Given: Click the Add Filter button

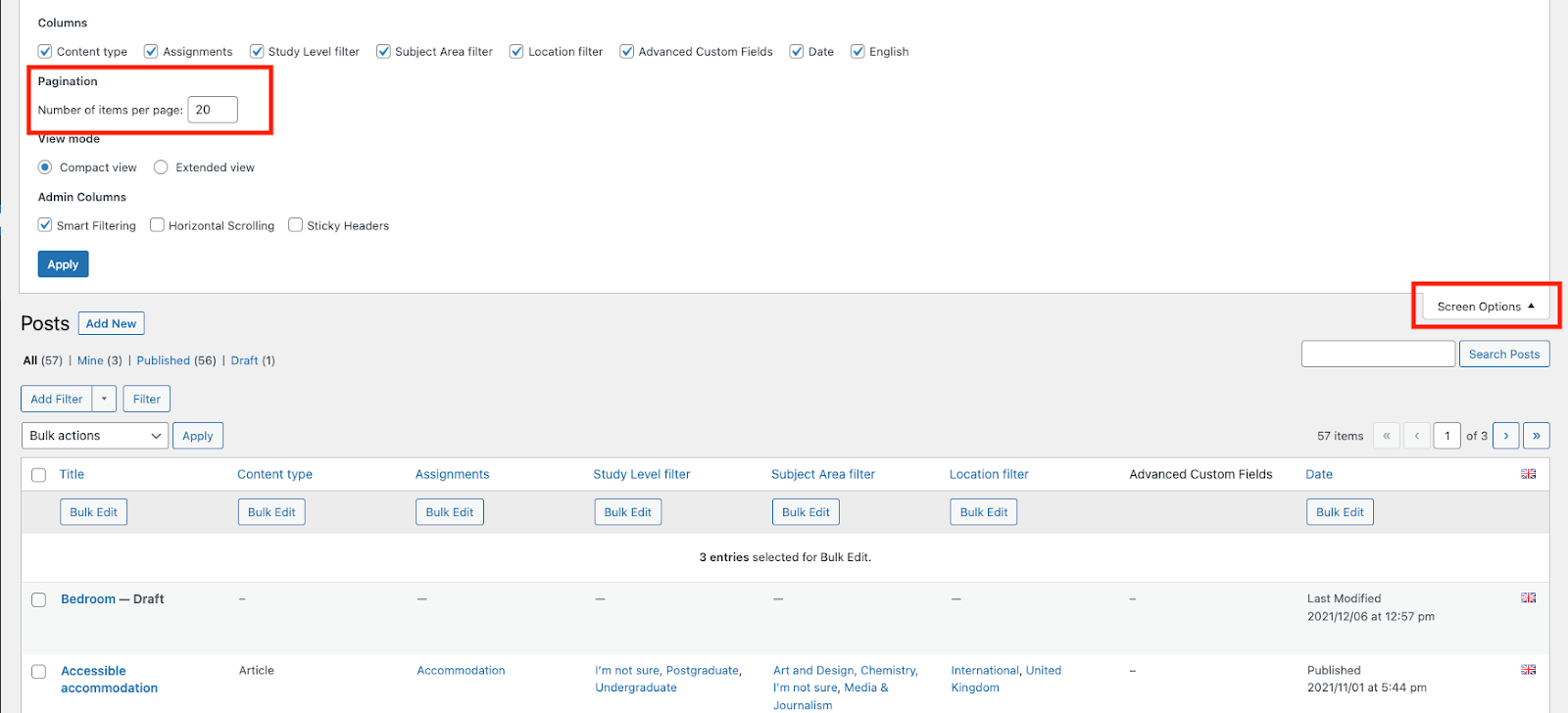Looking at the screenshot, I should coord(57,399).
